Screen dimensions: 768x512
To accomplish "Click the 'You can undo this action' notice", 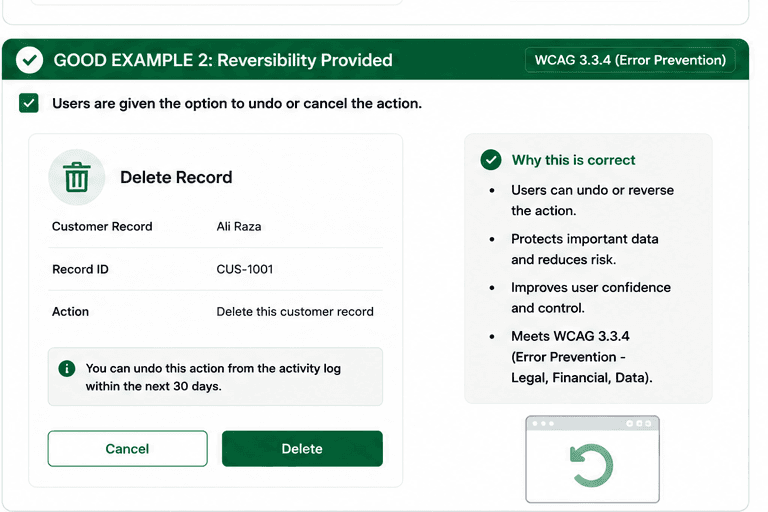I will pos(216,377).
